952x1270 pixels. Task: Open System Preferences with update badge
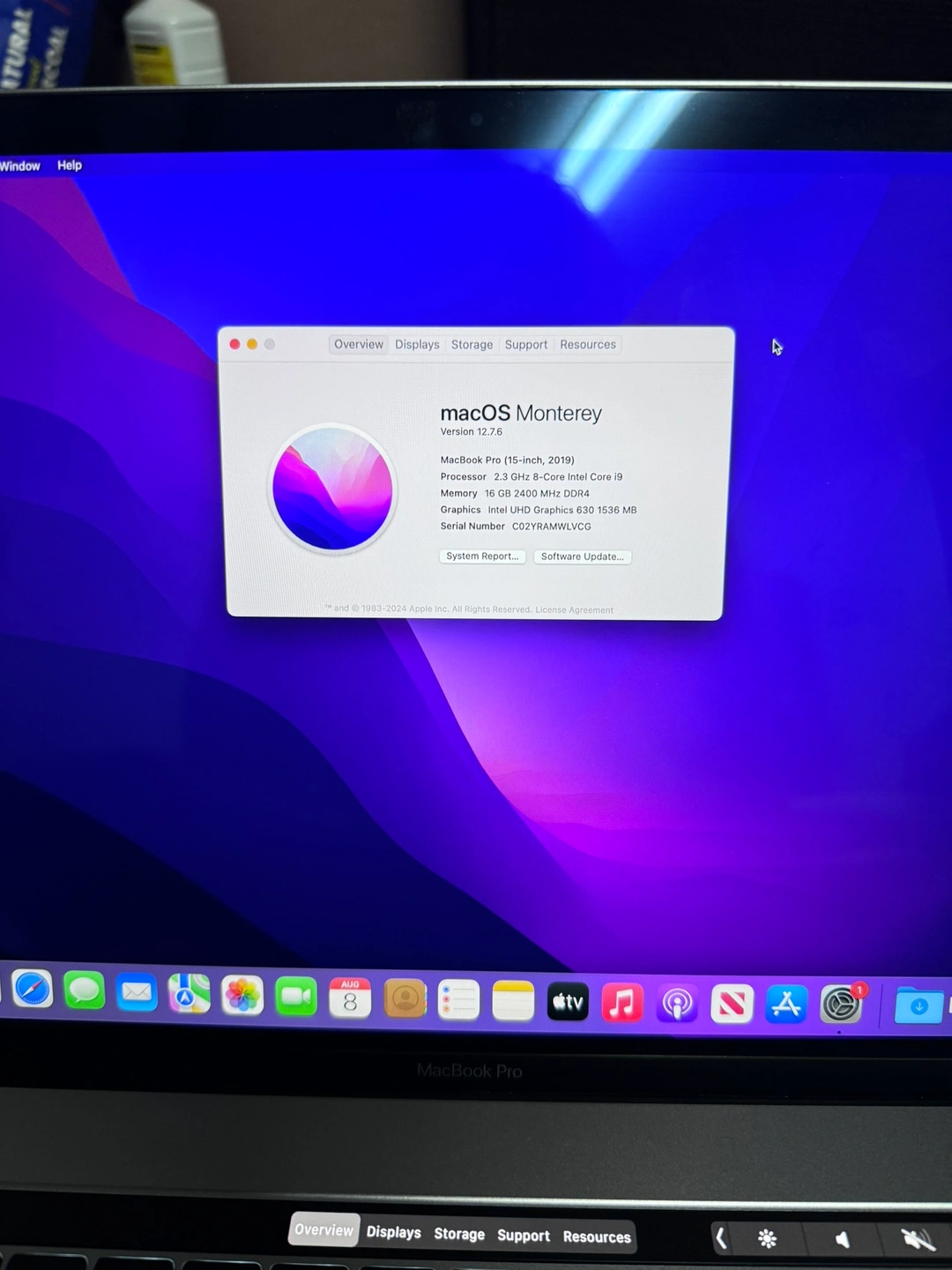pos(841,1004)
